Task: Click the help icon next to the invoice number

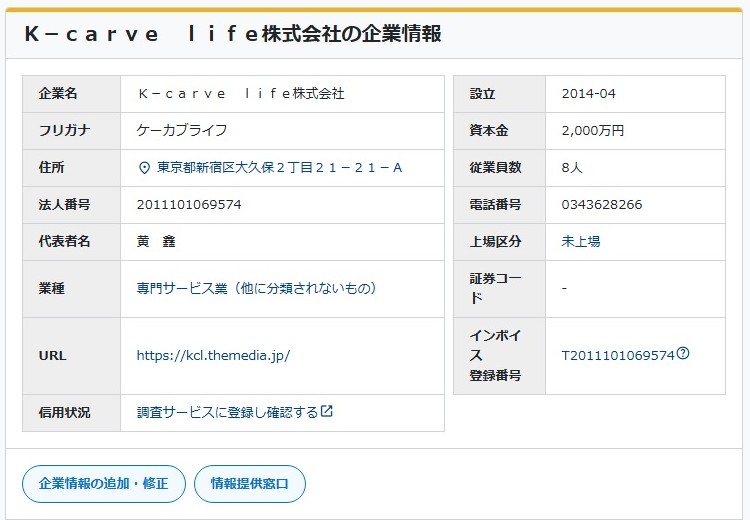Action: [x=683, y=354]
